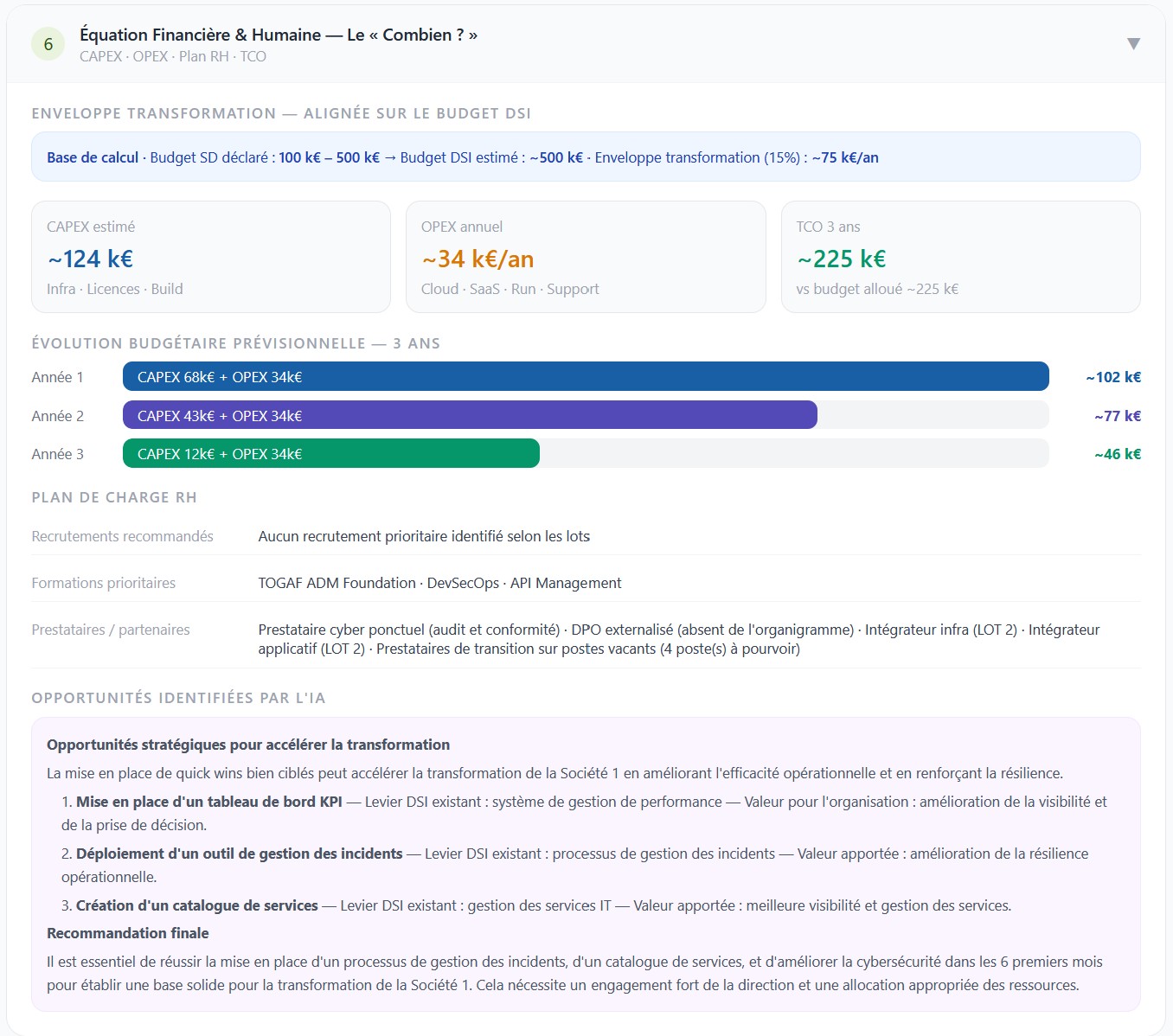Click the Recommandation finale heading
1173x1036 pixels.
tap(128, 933)
